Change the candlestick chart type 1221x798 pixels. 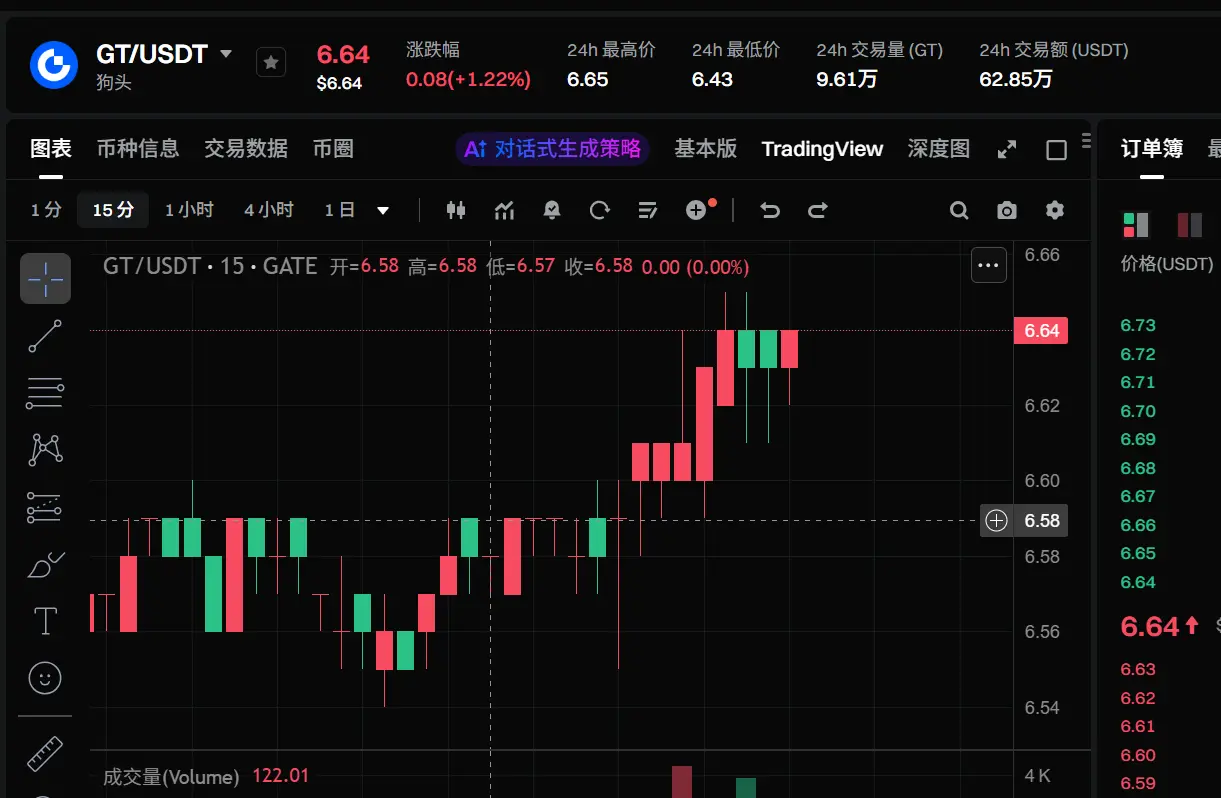[457, 210]
